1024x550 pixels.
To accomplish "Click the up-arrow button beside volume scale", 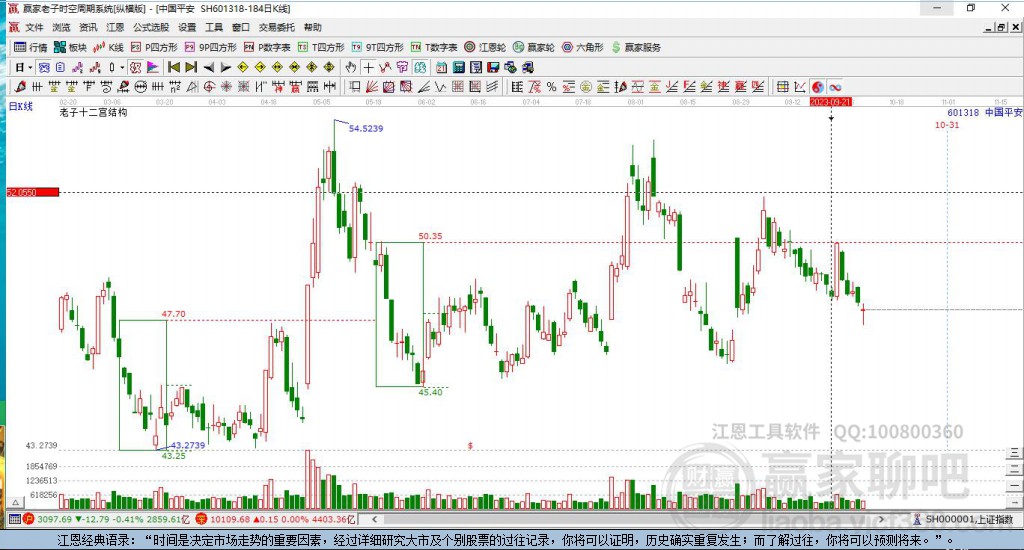I will [x=16, y=502].
